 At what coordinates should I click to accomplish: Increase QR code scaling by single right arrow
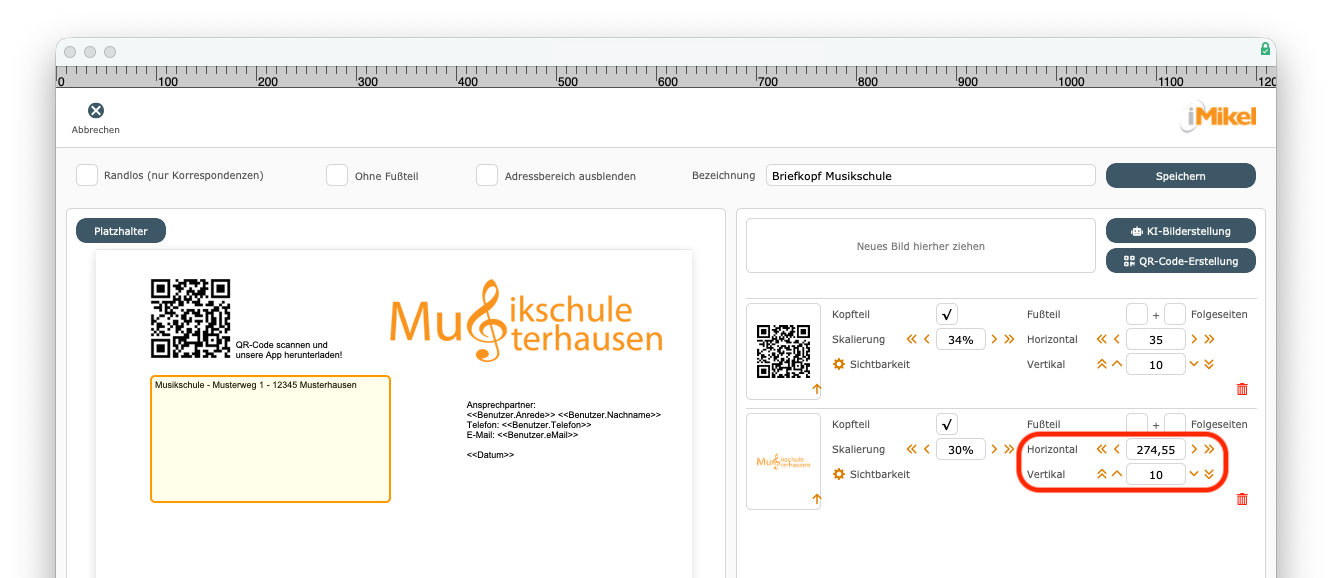tap(994, 339)
